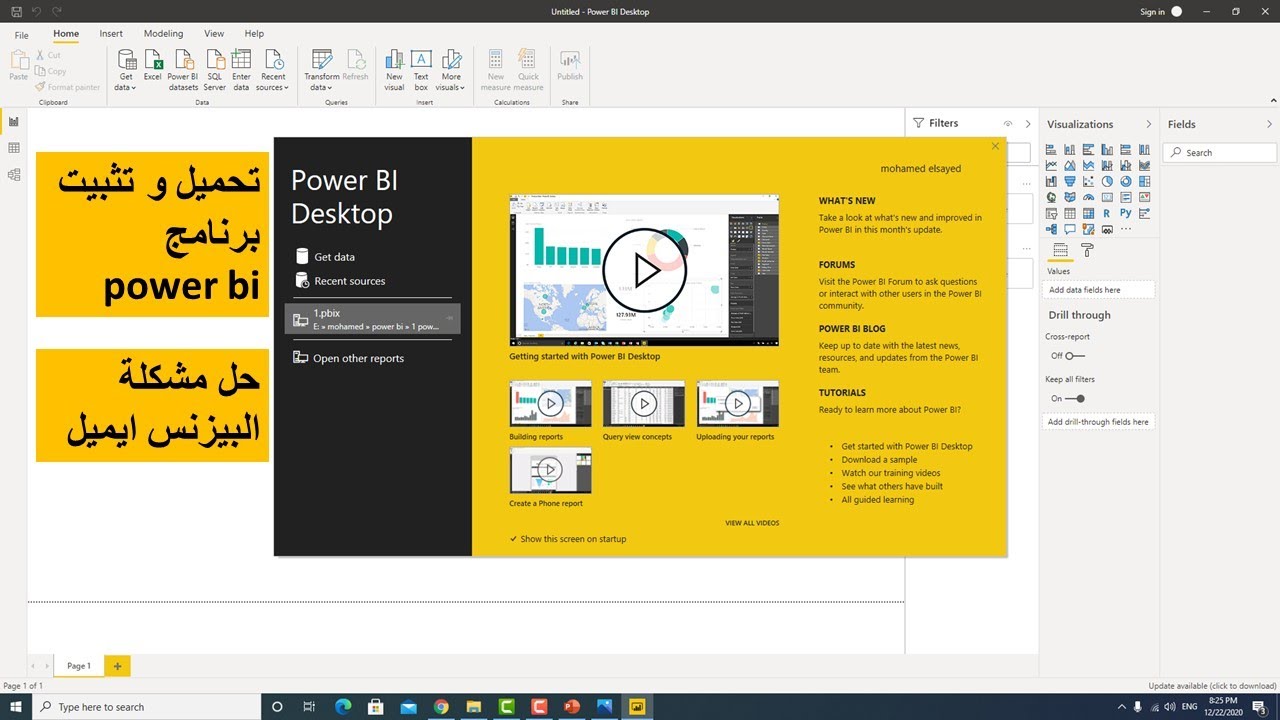1280x720 pixels.
Task: Click Recent sources on splash screen
Action: (340, 281)
